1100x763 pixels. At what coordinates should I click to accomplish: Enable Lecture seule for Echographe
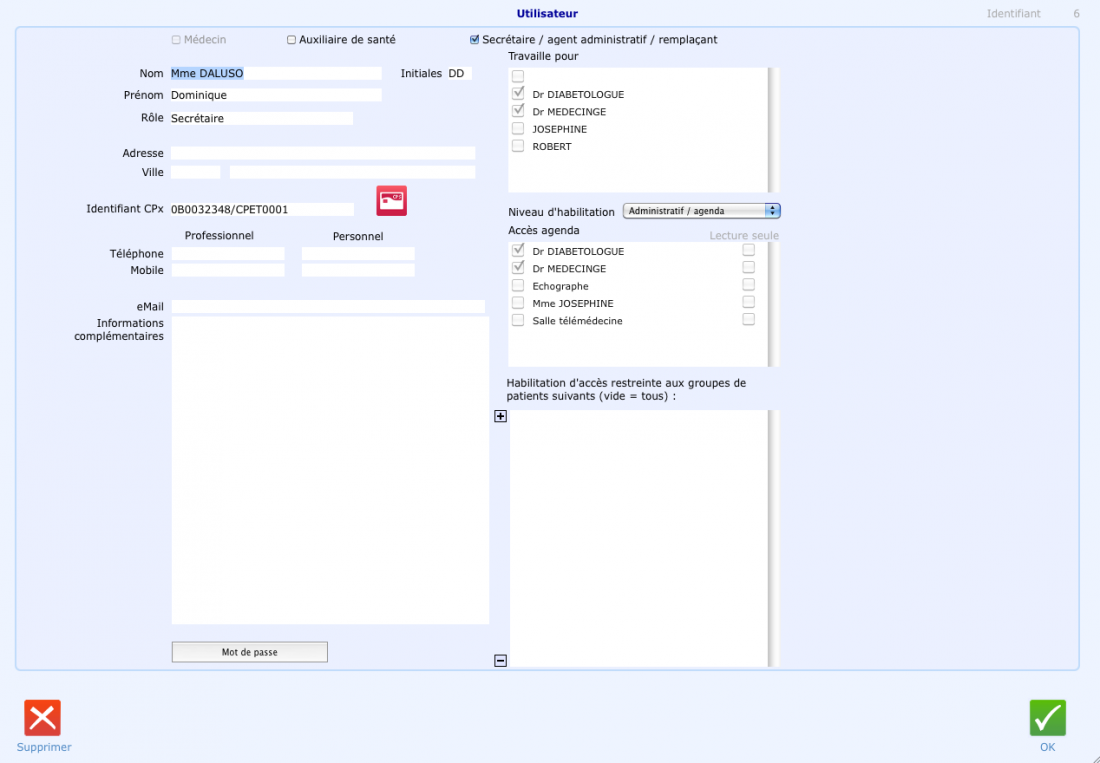(x=749, y=285)
